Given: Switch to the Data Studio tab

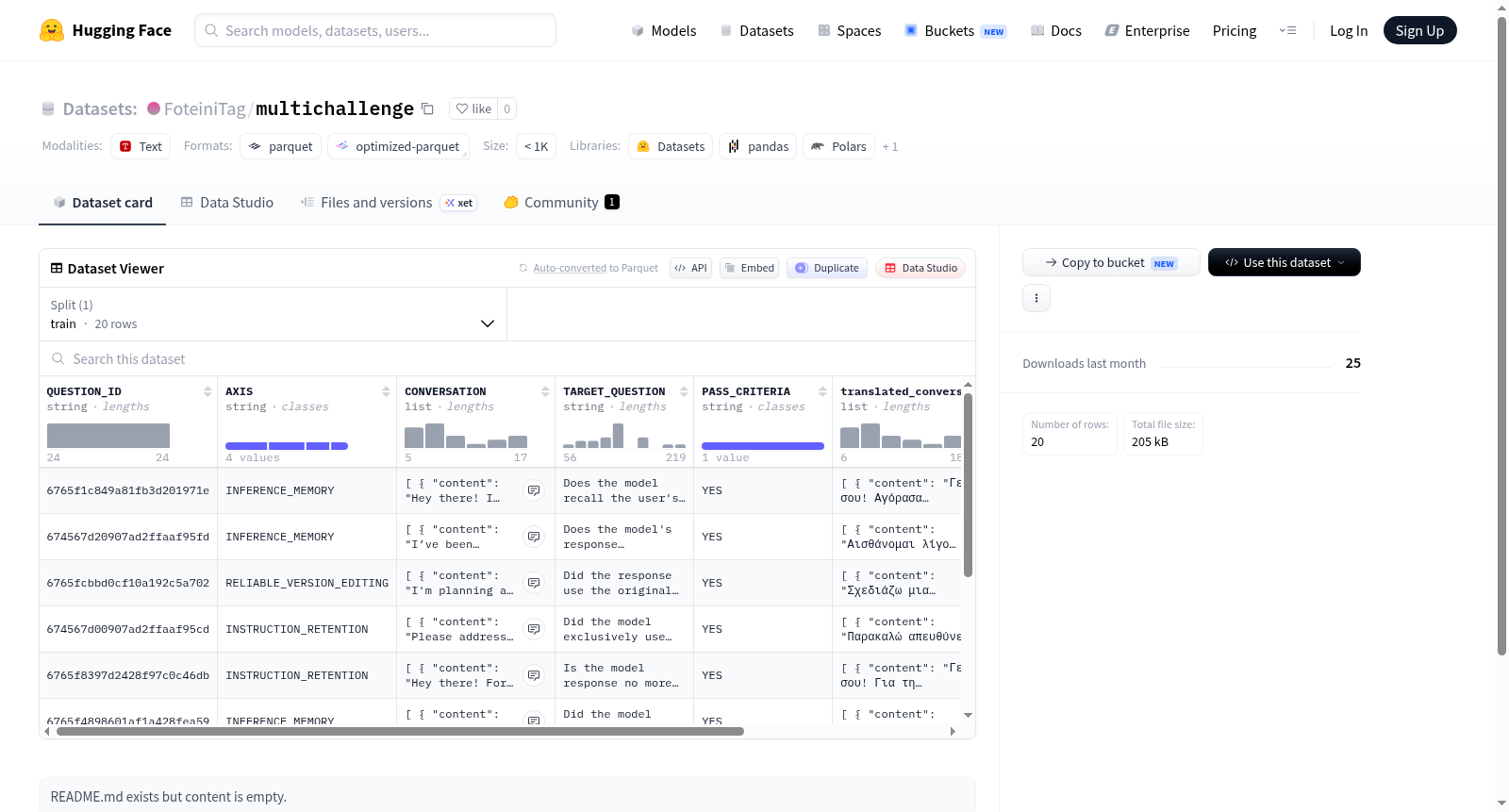Looking at the screenshot, I should [x=227, y=202].
